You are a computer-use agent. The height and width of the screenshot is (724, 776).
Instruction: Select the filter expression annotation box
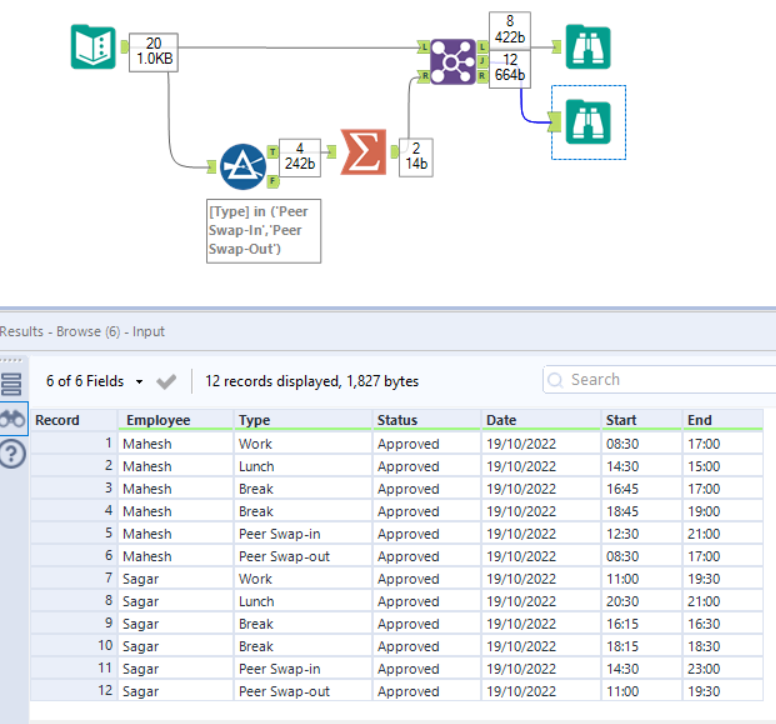[264, 230]
